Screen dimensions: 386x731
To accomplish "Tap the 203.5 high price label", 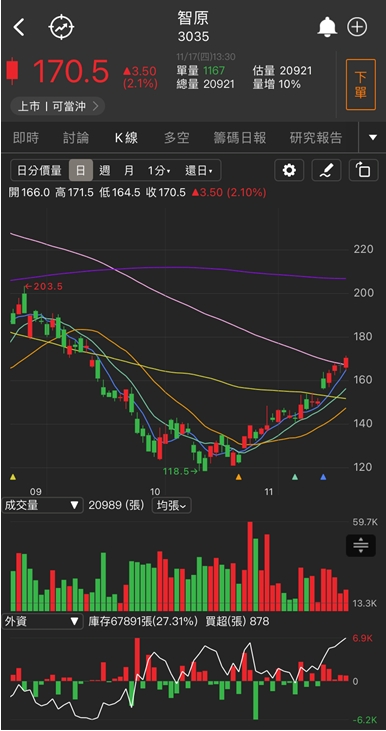I will pos(43,286).
